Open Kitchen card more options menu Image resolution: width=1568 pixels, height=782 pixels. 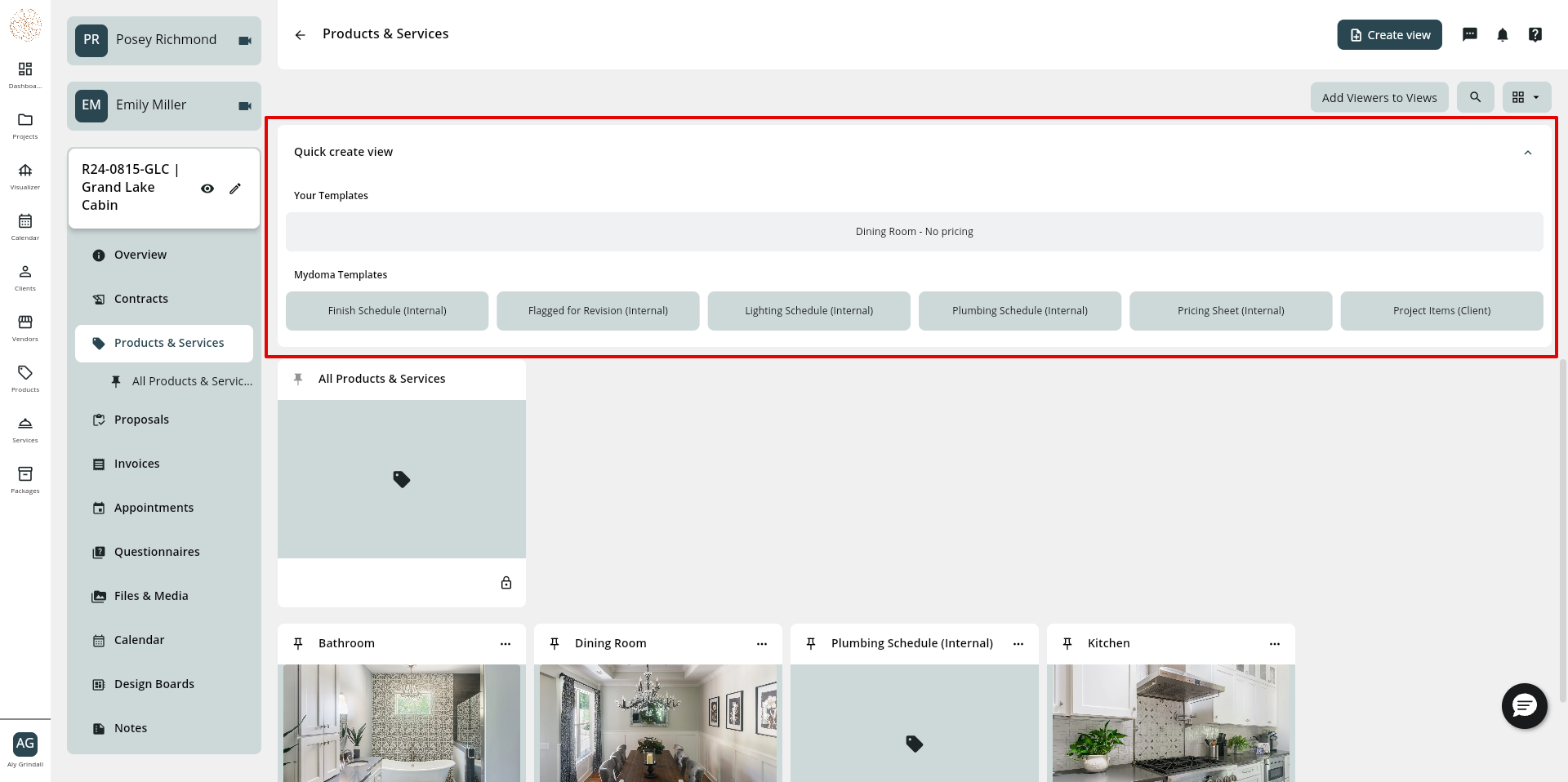[x=1275, y=644]
